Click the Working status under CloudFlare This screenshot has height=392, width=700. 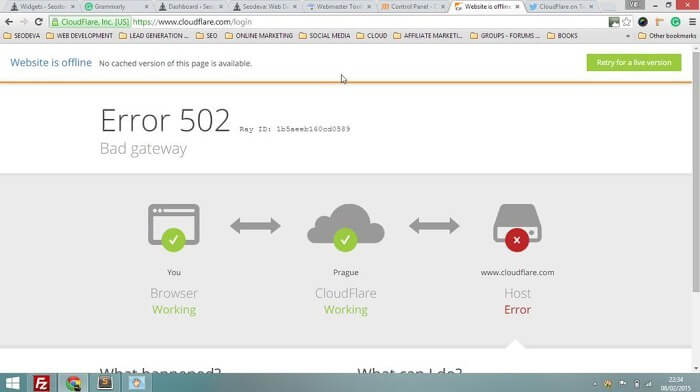pyautogui.click(x=346, y=310)
